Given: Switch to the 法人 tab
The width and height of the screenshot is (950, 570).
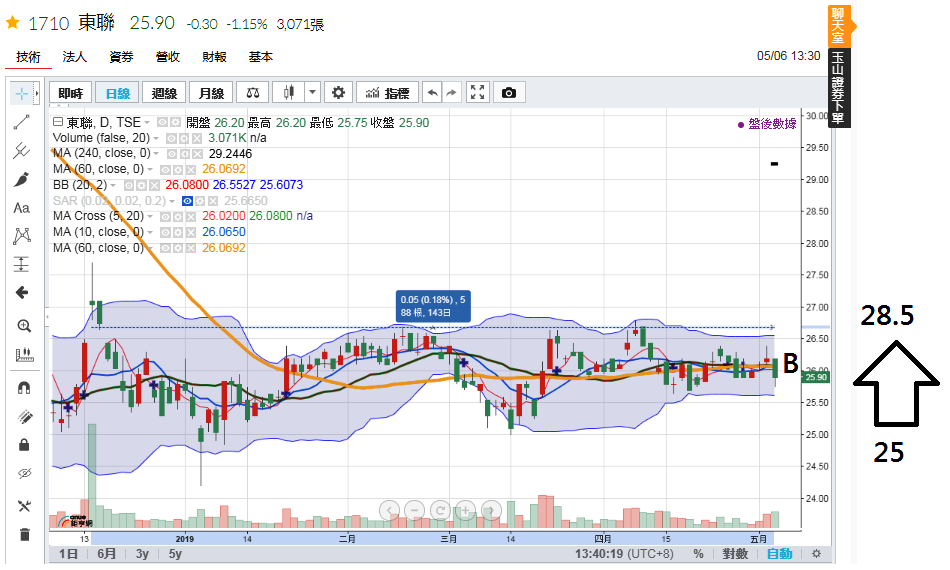Looking at the screenshot, I should coord(75,57).
